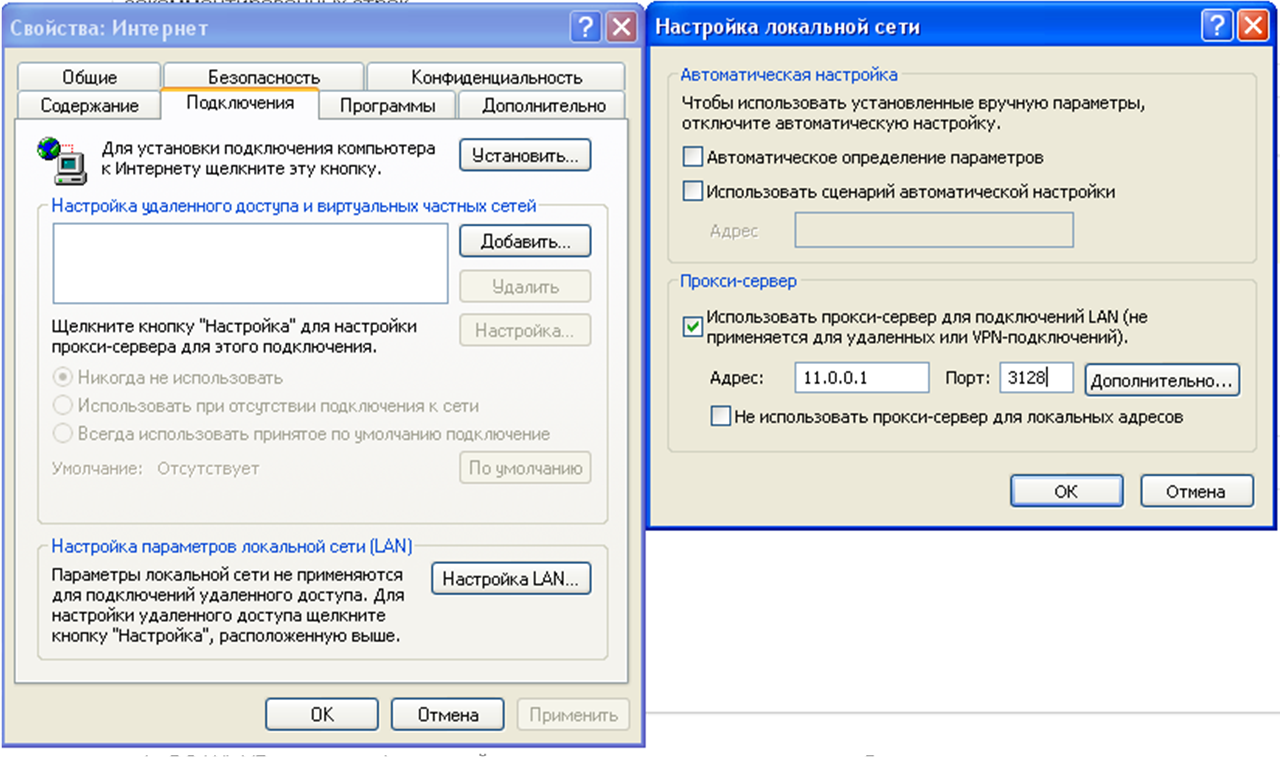
Task: Close the Настройка локальной сети dialog
Action: 1252,26
